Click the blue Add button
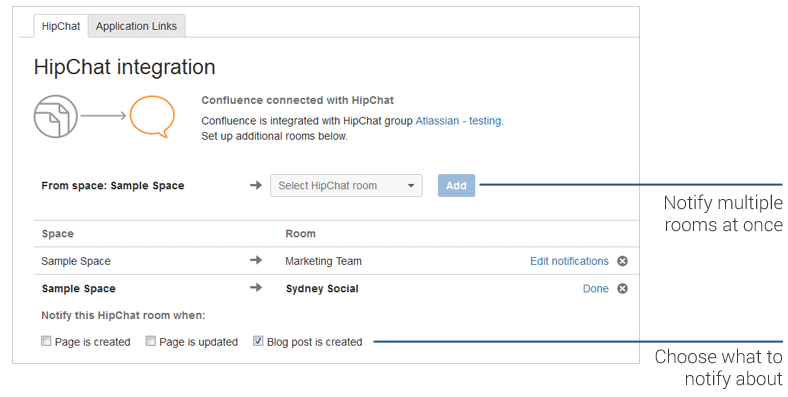 (x=456, y=186)
